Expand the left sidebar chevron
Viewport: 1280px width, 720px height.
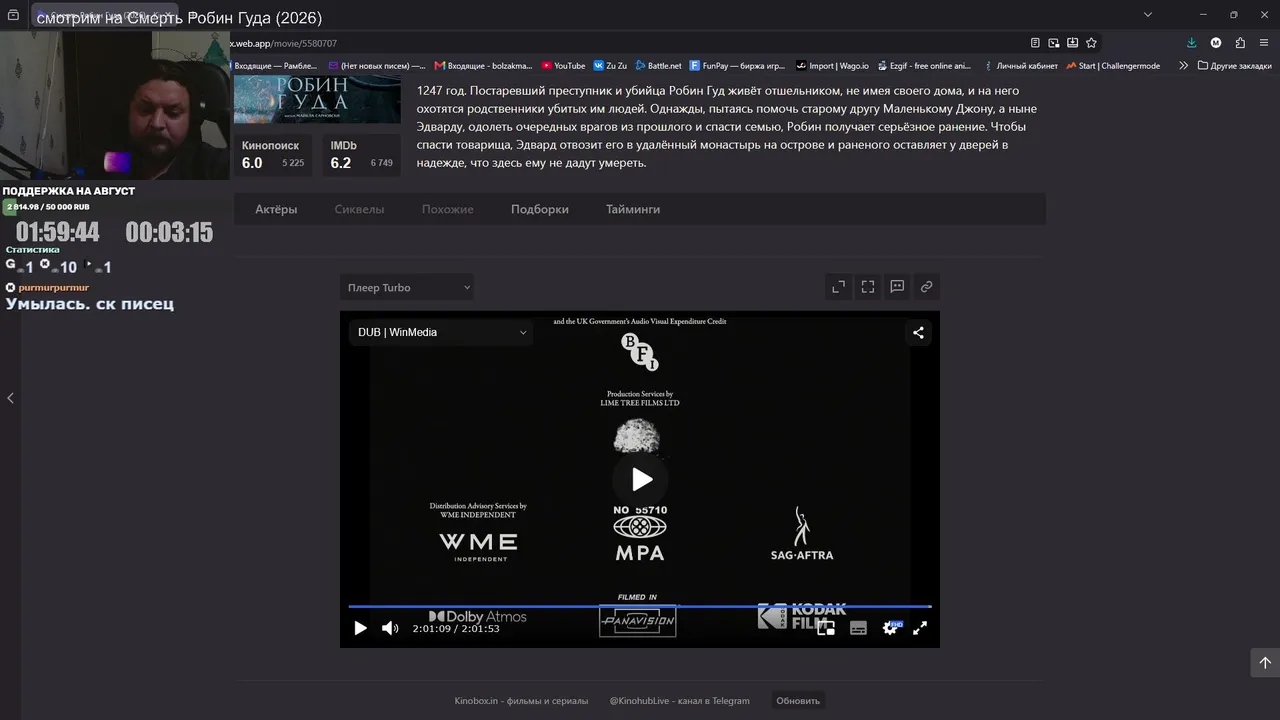click(10, 398)
